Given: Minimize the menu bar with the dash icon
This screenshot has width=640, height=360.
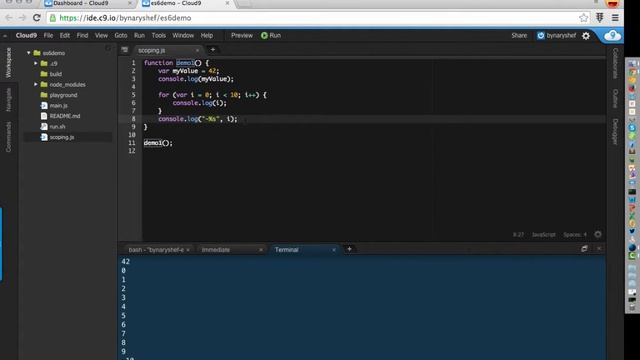Looking at the screenshot, I should (5, 36).
